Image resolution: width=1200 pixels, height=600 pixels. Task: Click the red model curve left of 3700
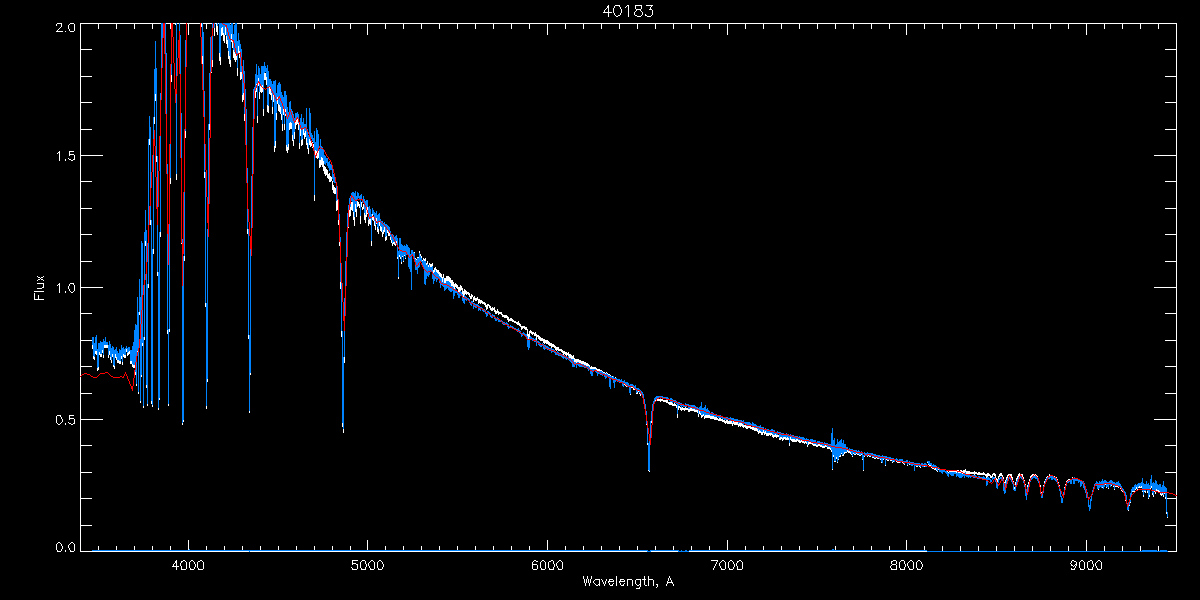[x=105, y=377]
